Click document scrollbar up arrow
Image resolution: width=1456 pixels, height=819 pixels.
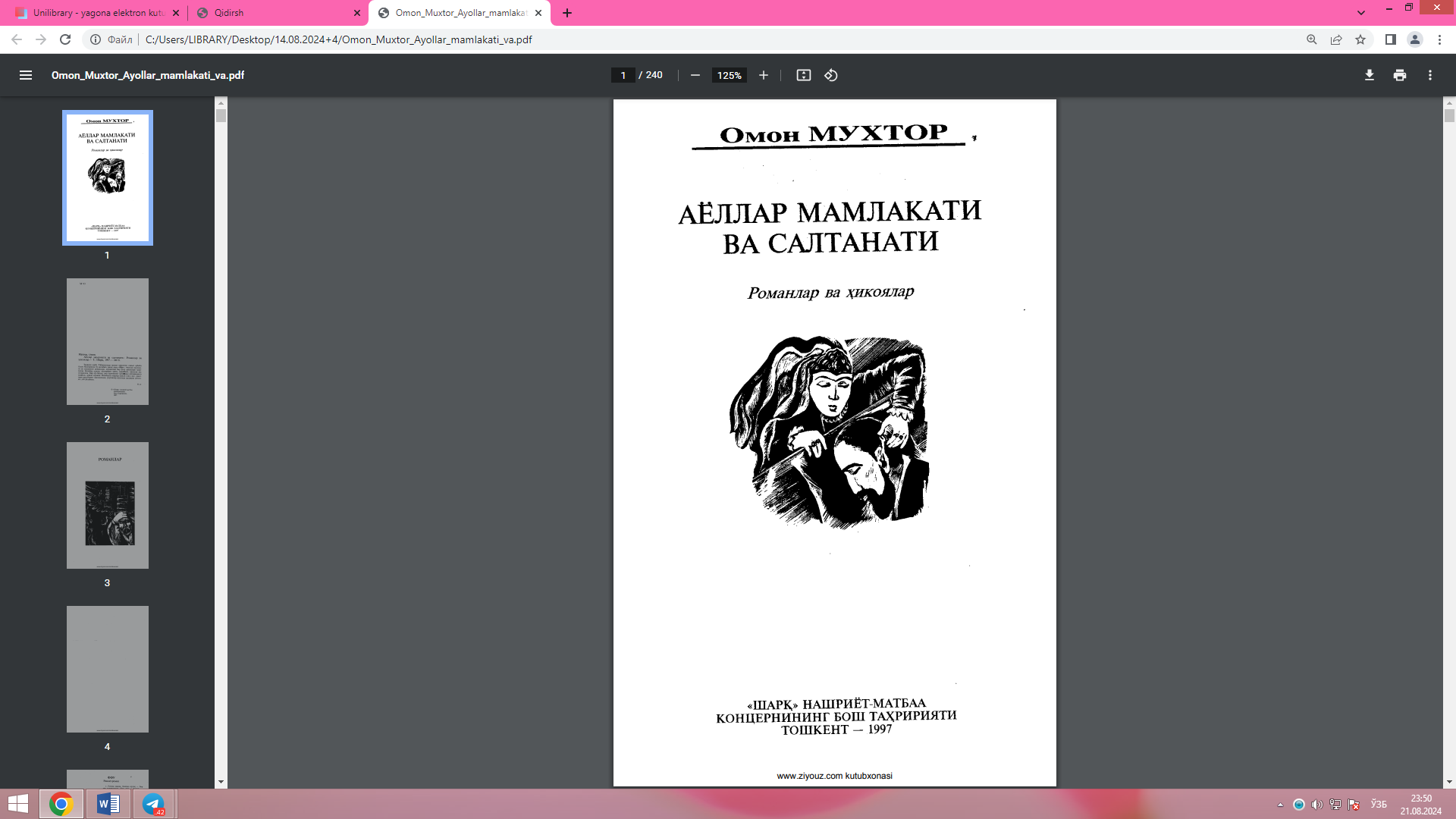coord(1449,102)
